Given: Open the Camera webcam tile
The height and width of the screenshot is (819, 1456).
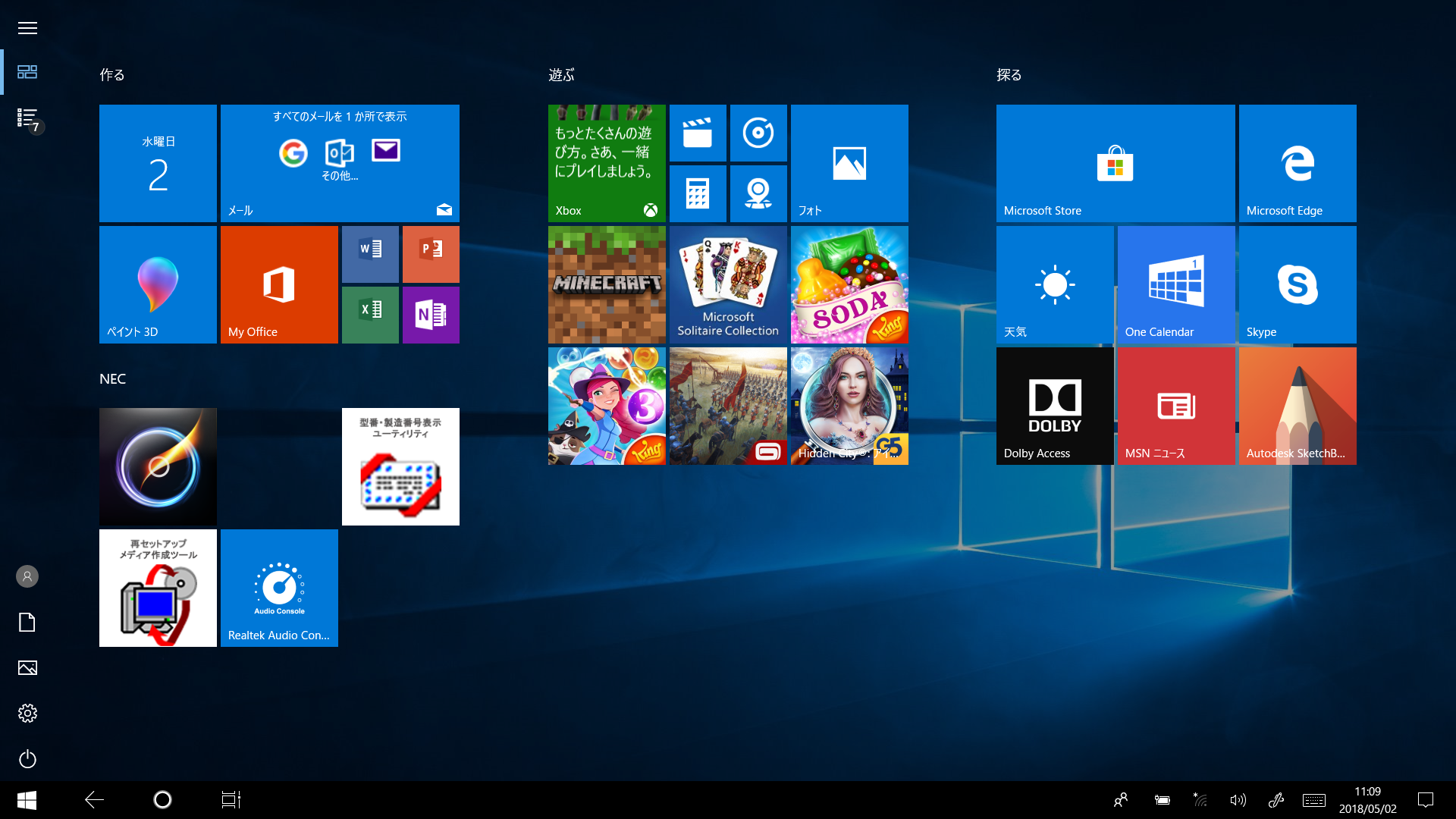Looking at the screenshot, I should 758,193.
